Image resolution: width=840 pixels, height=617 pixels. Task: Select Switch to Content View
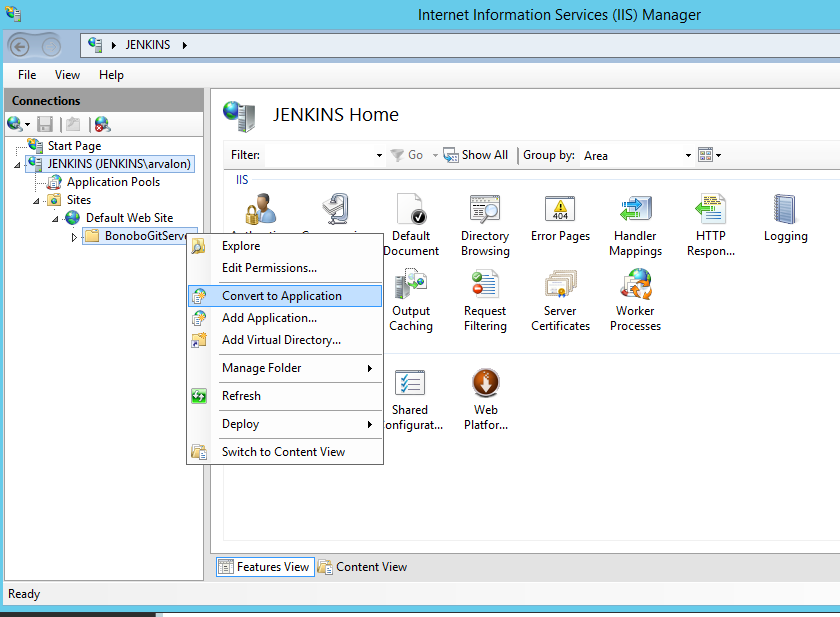tap(285, 452)
